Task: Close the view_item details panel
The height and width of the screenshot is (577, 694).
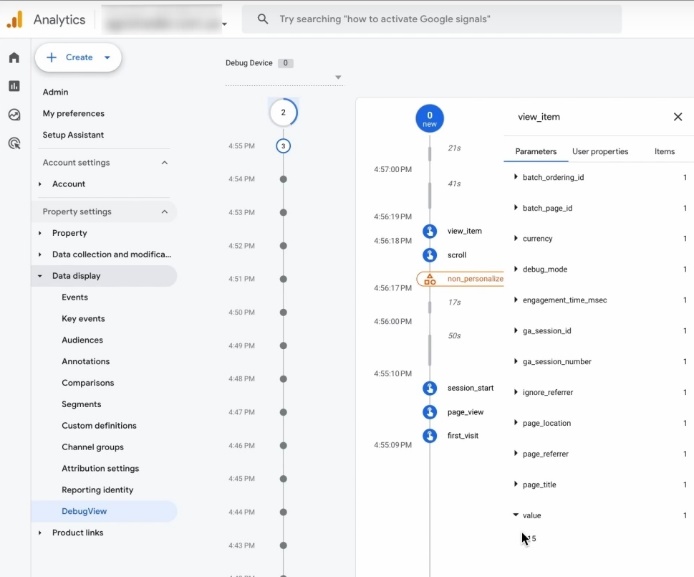Action: click(677, 117)
